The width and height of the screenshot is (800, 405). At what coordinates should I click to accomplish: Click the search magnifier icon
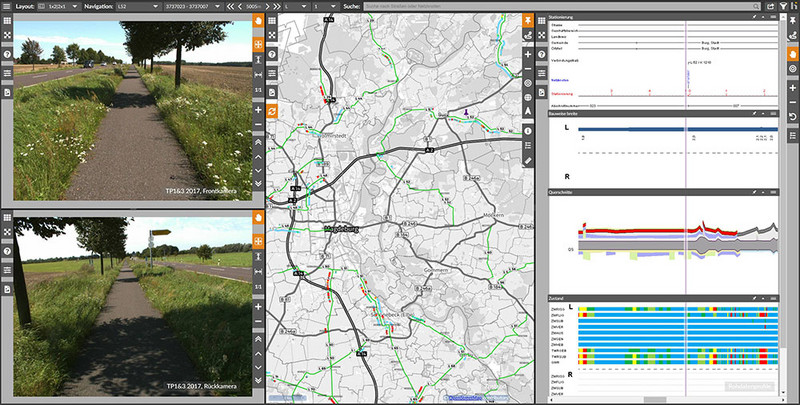757,7
